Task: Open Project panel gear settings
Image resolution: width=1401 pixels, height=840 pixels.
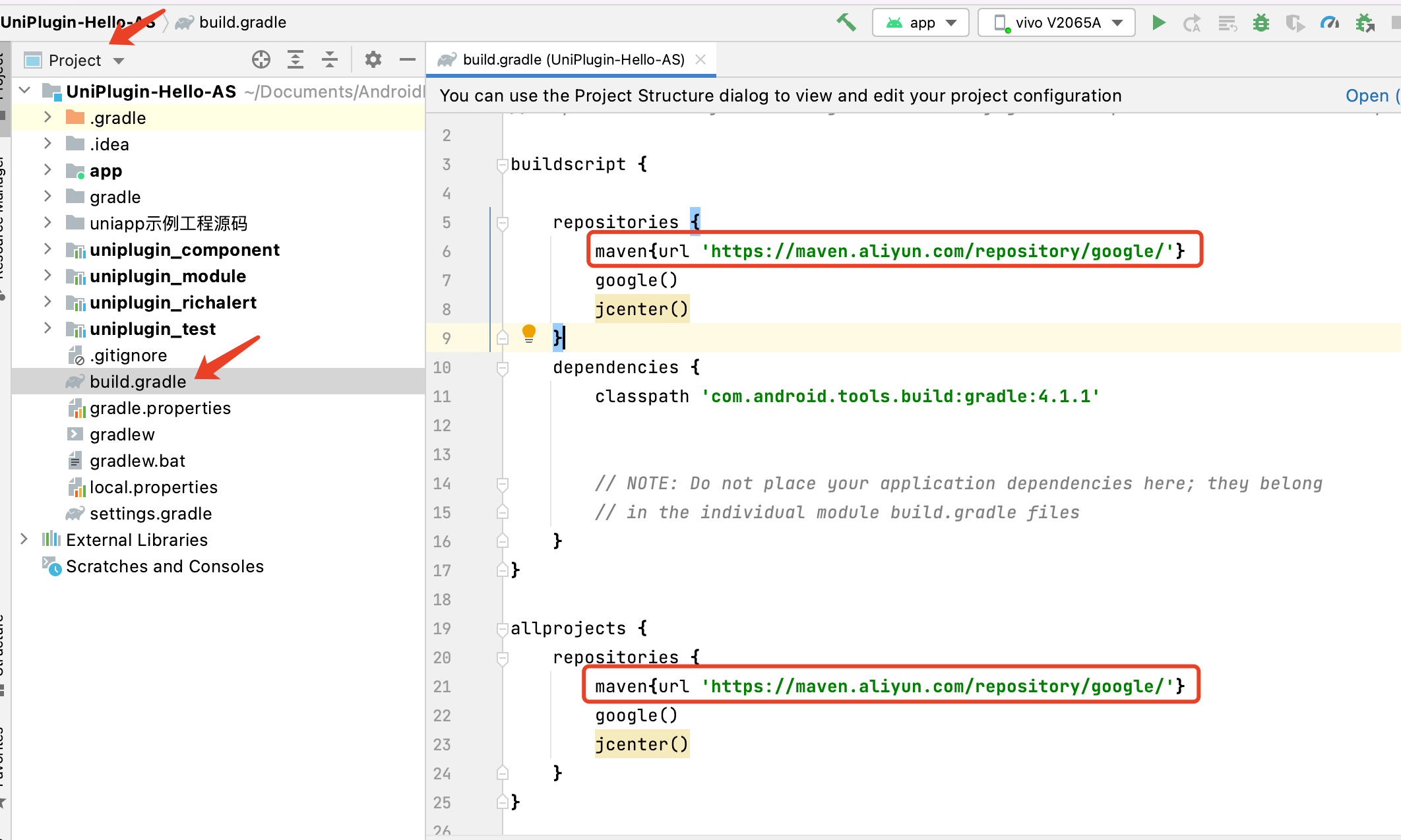Action: [x=373, y=60]
